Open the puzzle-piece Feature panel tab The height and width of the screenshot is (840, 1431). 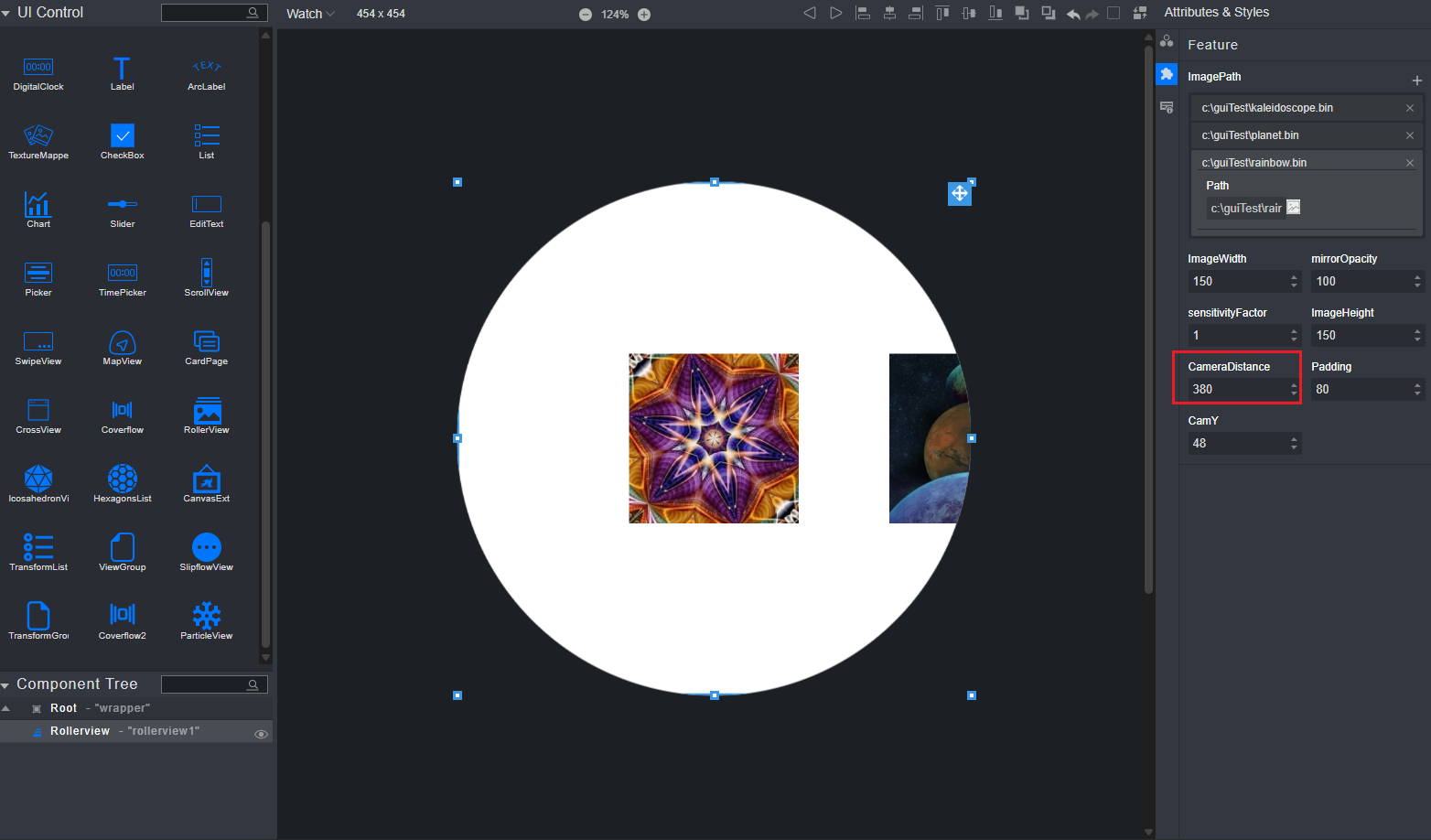pyautogui.click(x=1167, y=74)
